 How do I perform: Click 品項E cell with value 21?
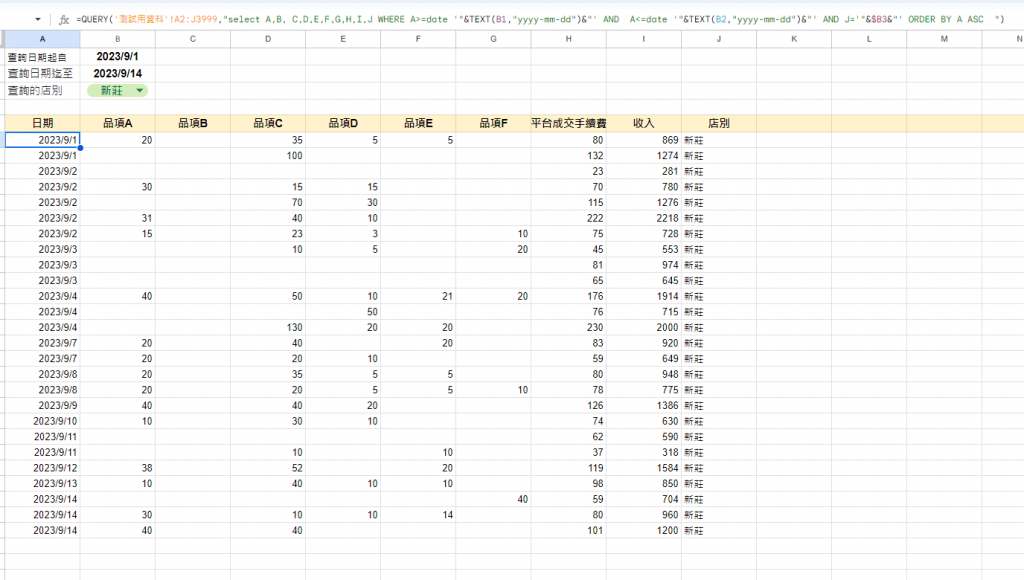pos(418,297)
